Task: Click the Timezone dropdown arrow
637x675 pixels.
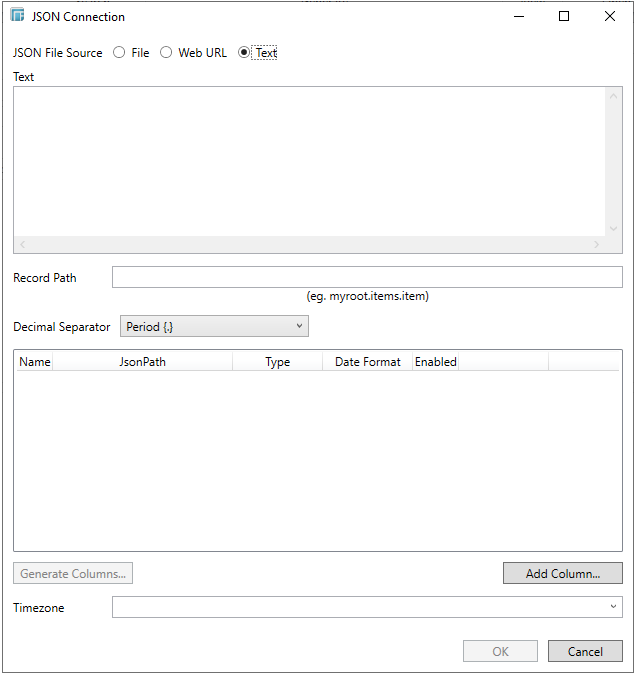Action: pos(612,607)
